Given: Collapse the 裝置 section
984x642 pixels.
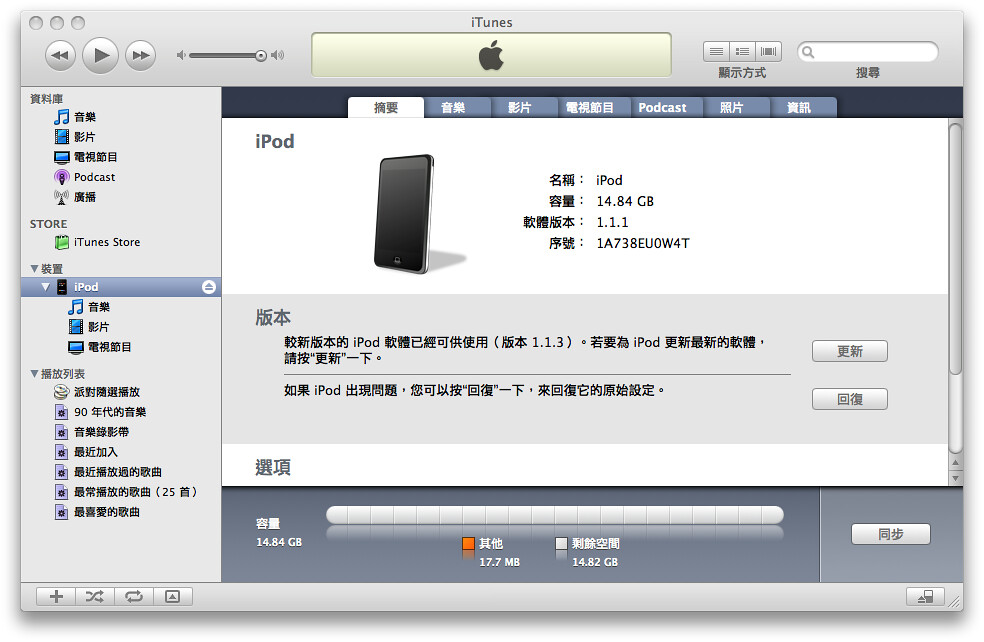Looking at the screenshot, I should (x=33, y=267).
